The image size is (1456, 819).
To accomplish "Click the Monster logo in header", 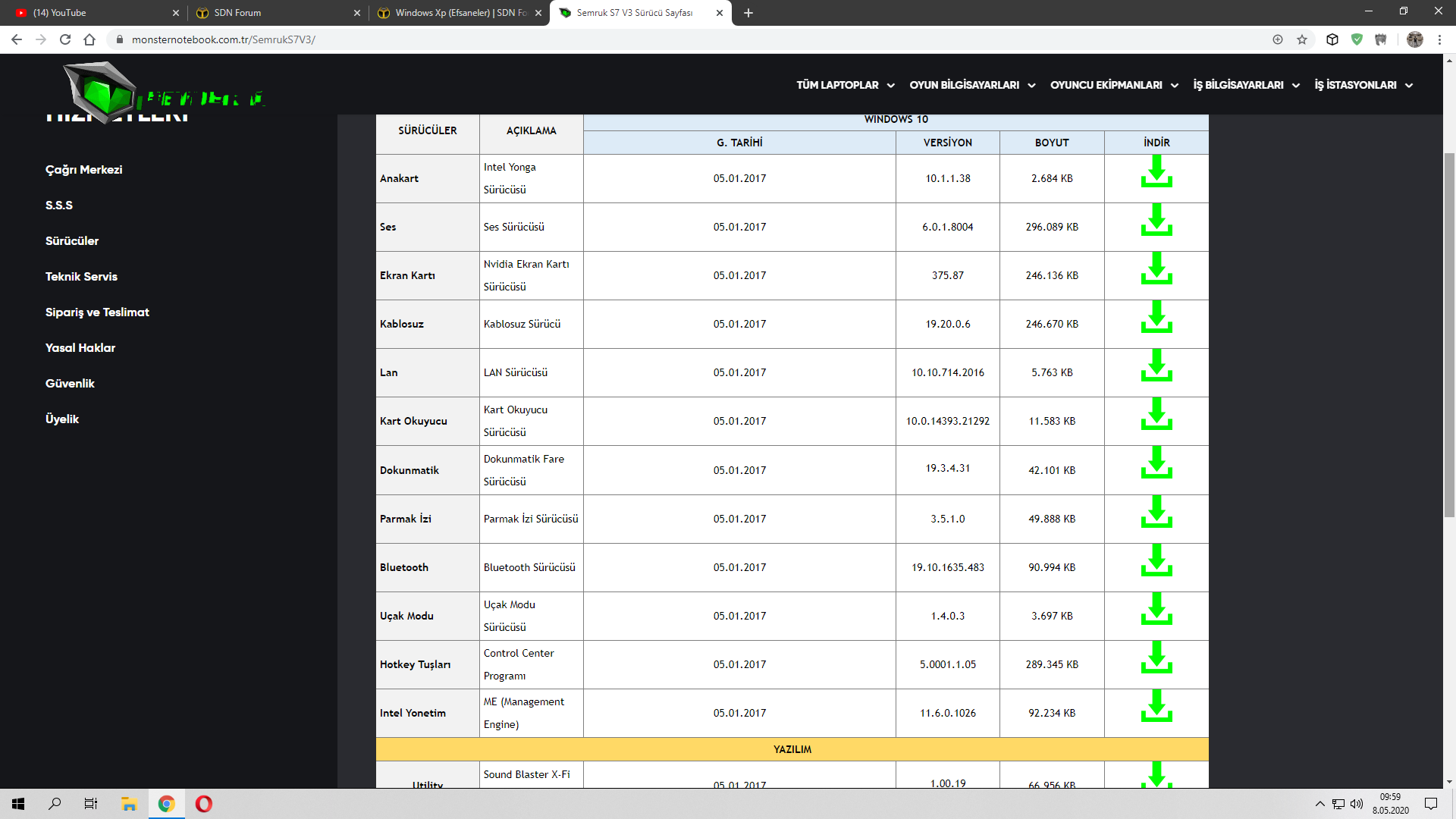I will click(102, 91).
